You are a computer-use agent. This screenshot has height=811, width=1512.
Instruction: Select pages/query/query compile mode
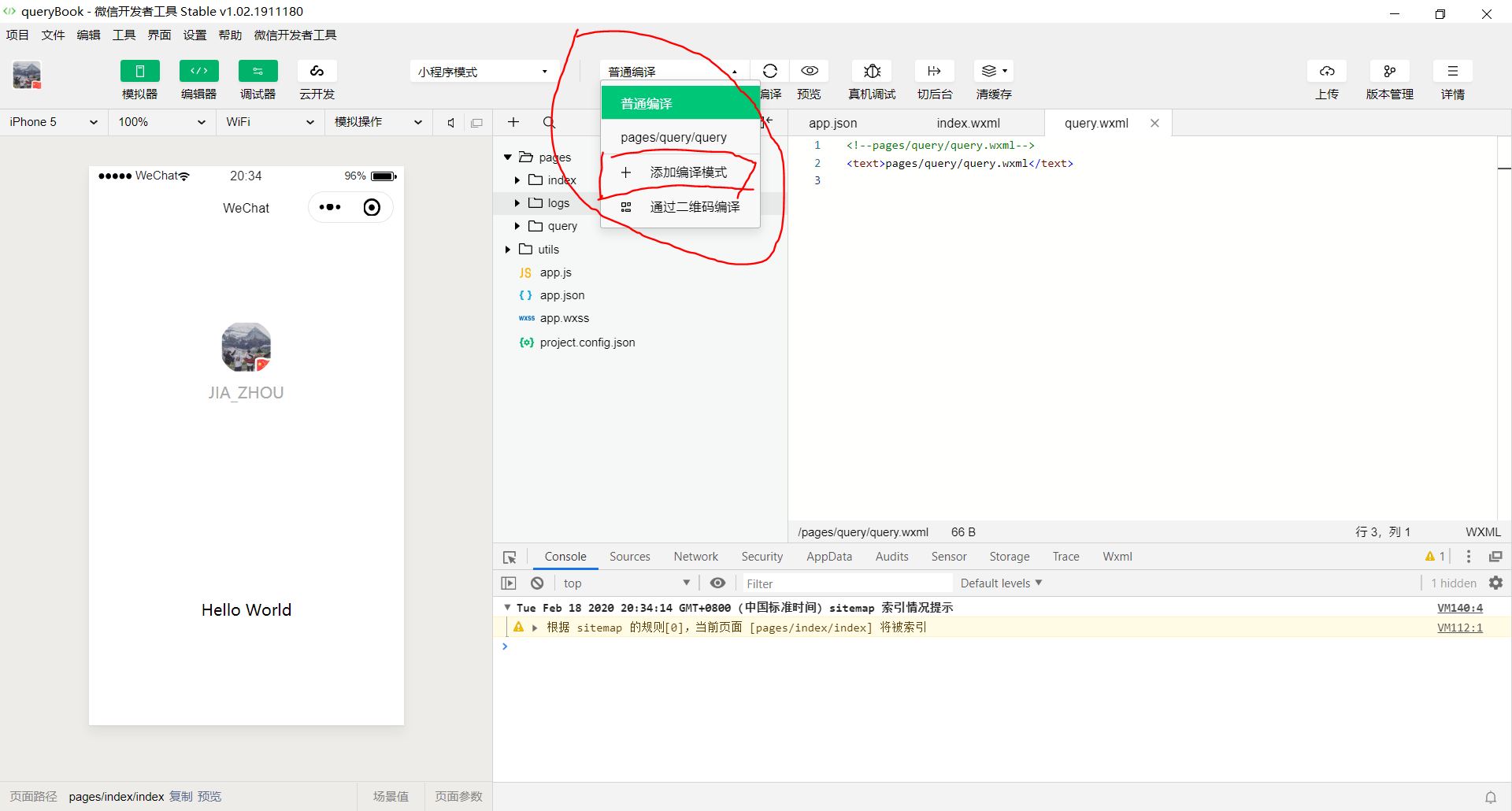point(680,137)
